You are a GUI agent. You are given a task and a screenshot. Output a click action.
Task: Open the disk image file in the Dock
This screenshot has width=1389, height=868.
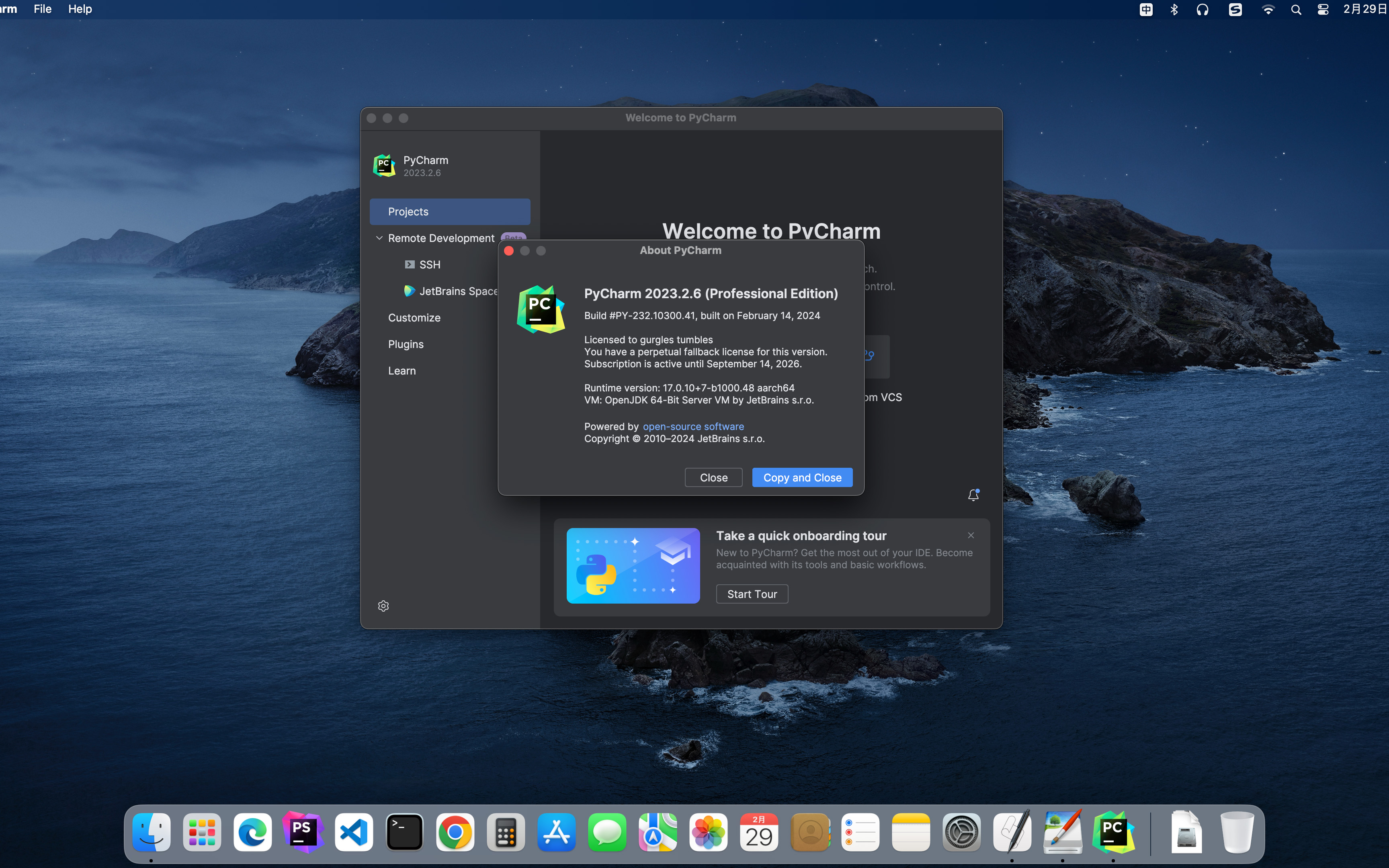pyautogui.click(x=1186, y=832)
